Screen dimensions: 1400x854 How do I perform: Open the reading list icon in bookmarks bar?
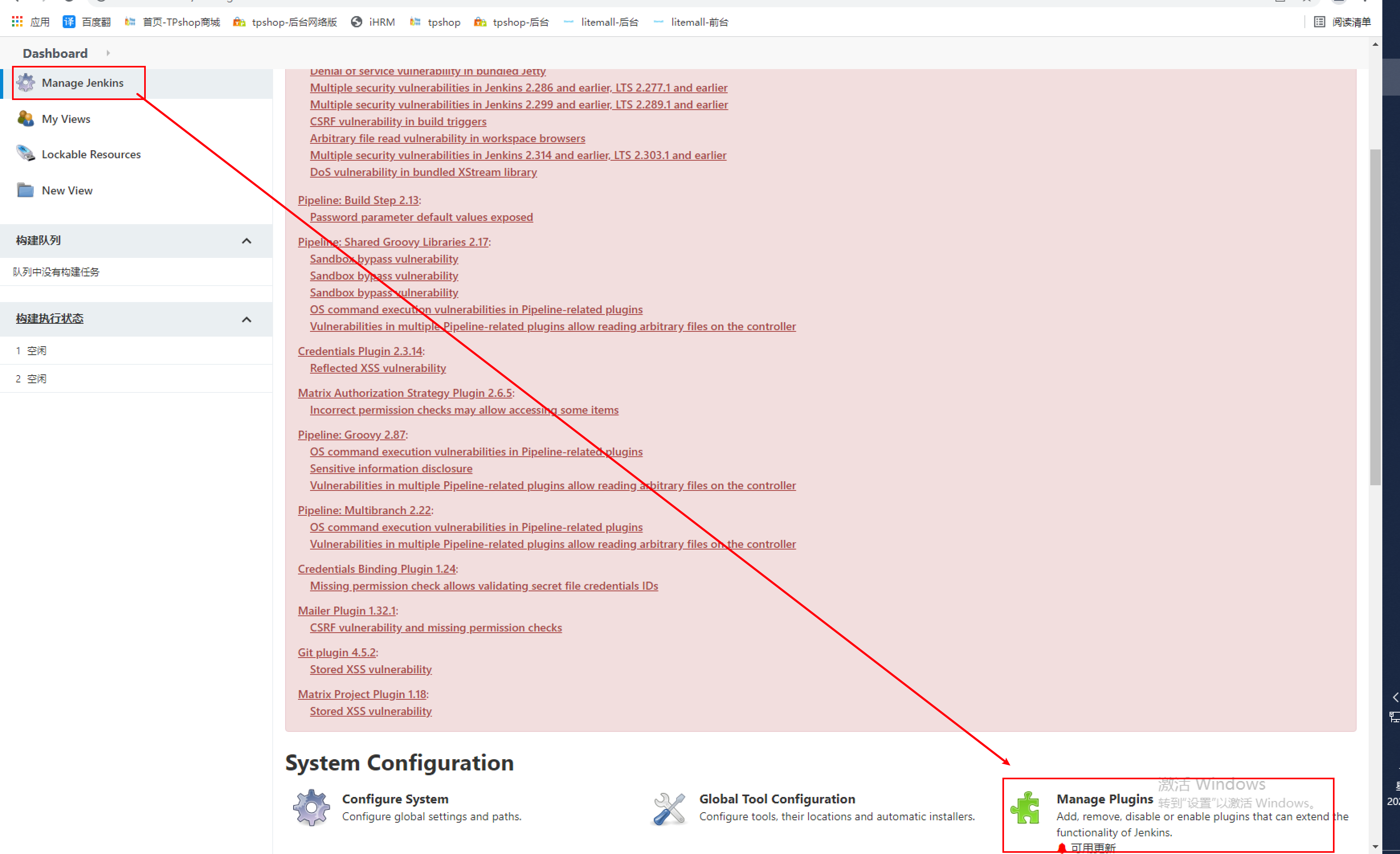[x=1319, y=22]
